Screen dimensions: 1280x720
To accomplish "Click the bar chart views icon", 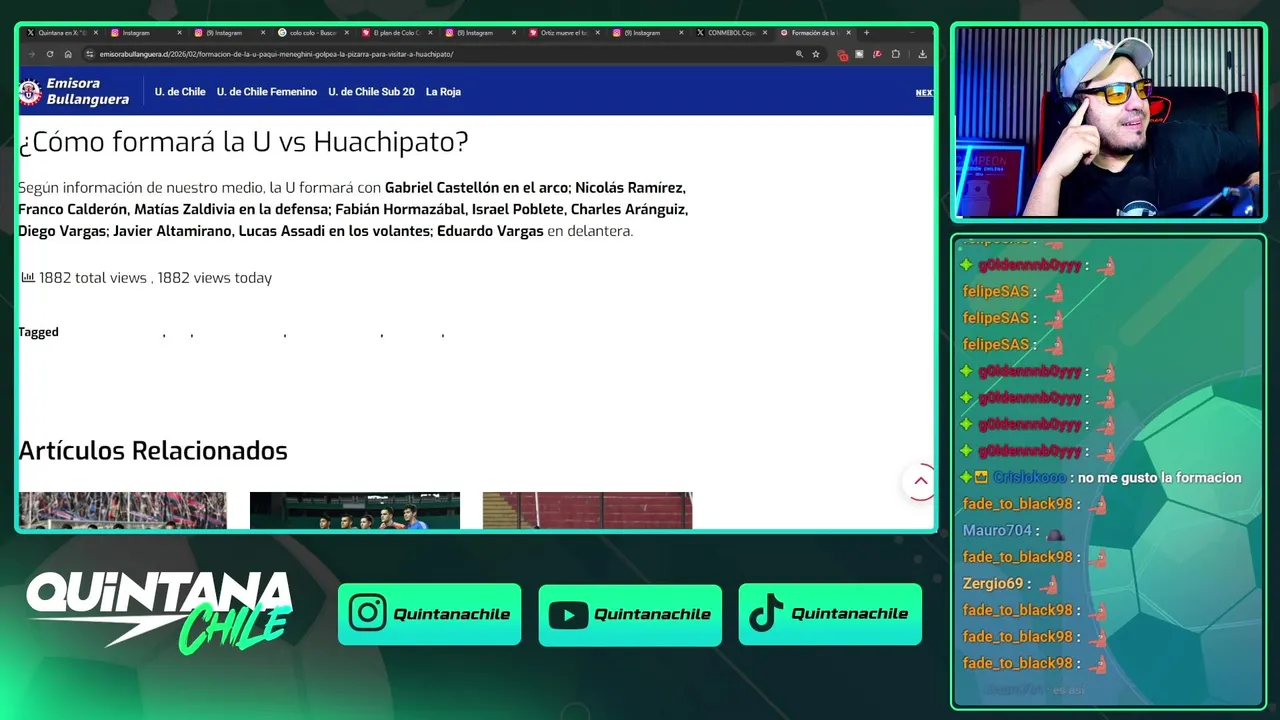I will pyautogui.click(x=28, y=277).
